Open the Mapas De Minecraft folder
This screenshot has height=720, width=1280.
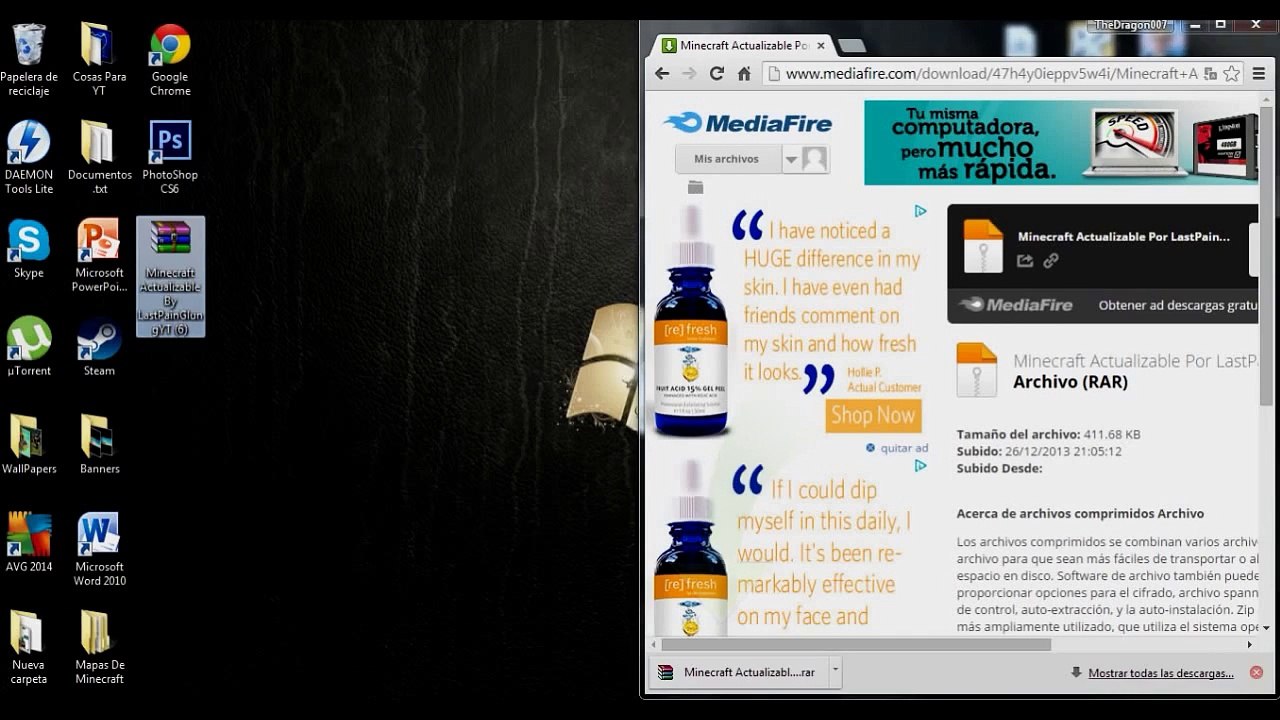(99, 648)
